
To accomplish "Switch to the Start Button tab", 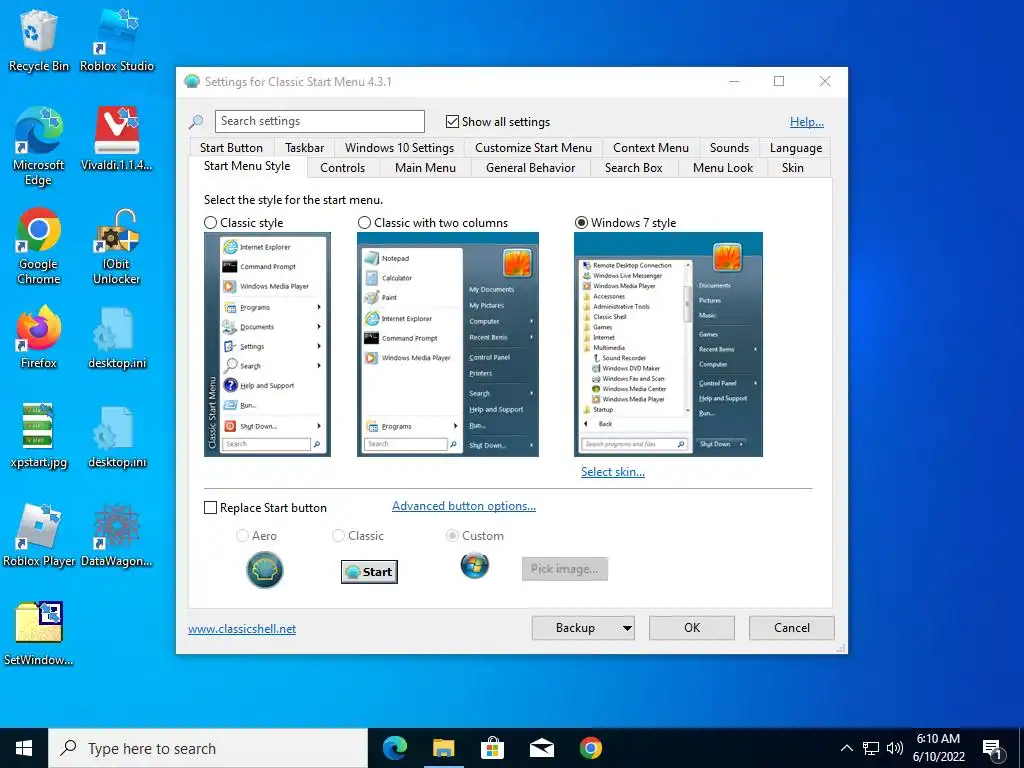I will [x=231, y=148].
